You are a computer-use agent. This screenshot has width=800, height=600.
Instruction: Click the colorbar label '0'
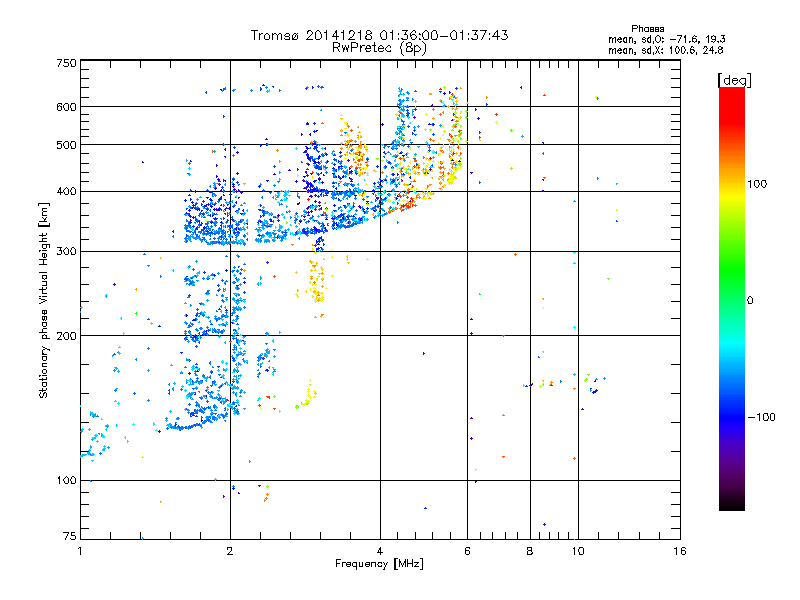[750, 300]
